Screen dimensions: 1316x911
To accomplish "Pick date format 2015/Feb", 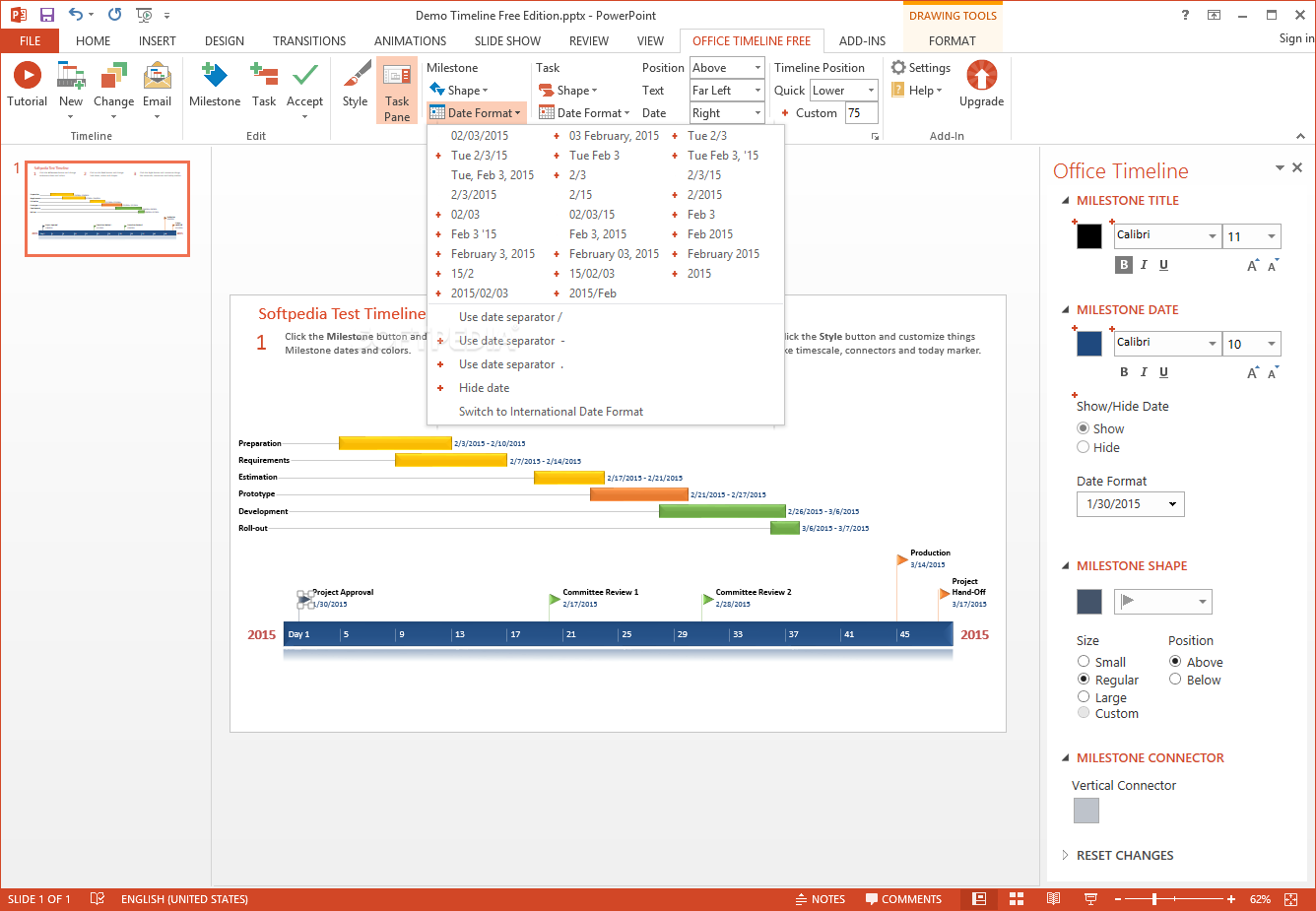I will click(593, 293).
